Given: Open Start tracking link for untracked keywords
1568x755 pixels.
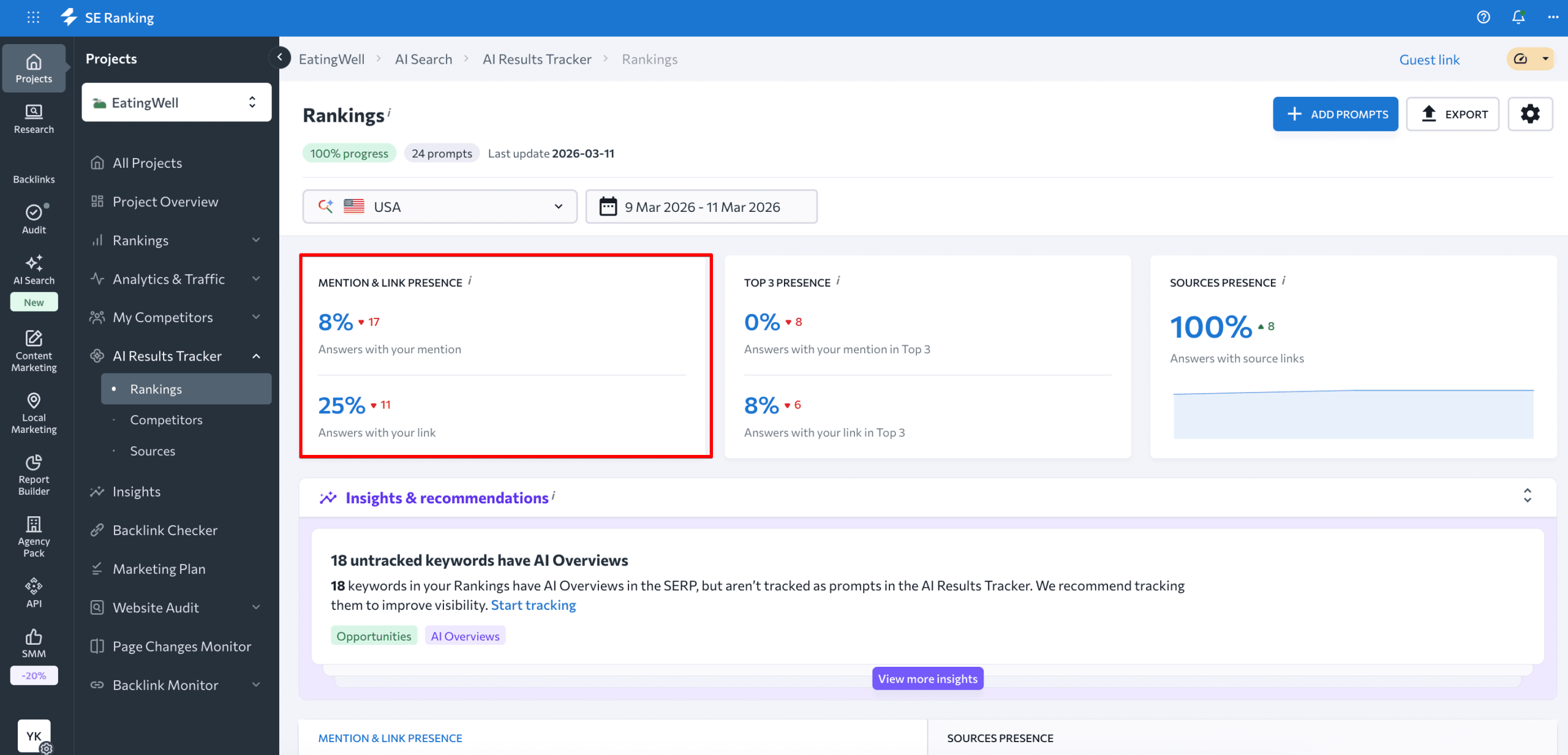Looking at the screenshot, I should [533, 604].
